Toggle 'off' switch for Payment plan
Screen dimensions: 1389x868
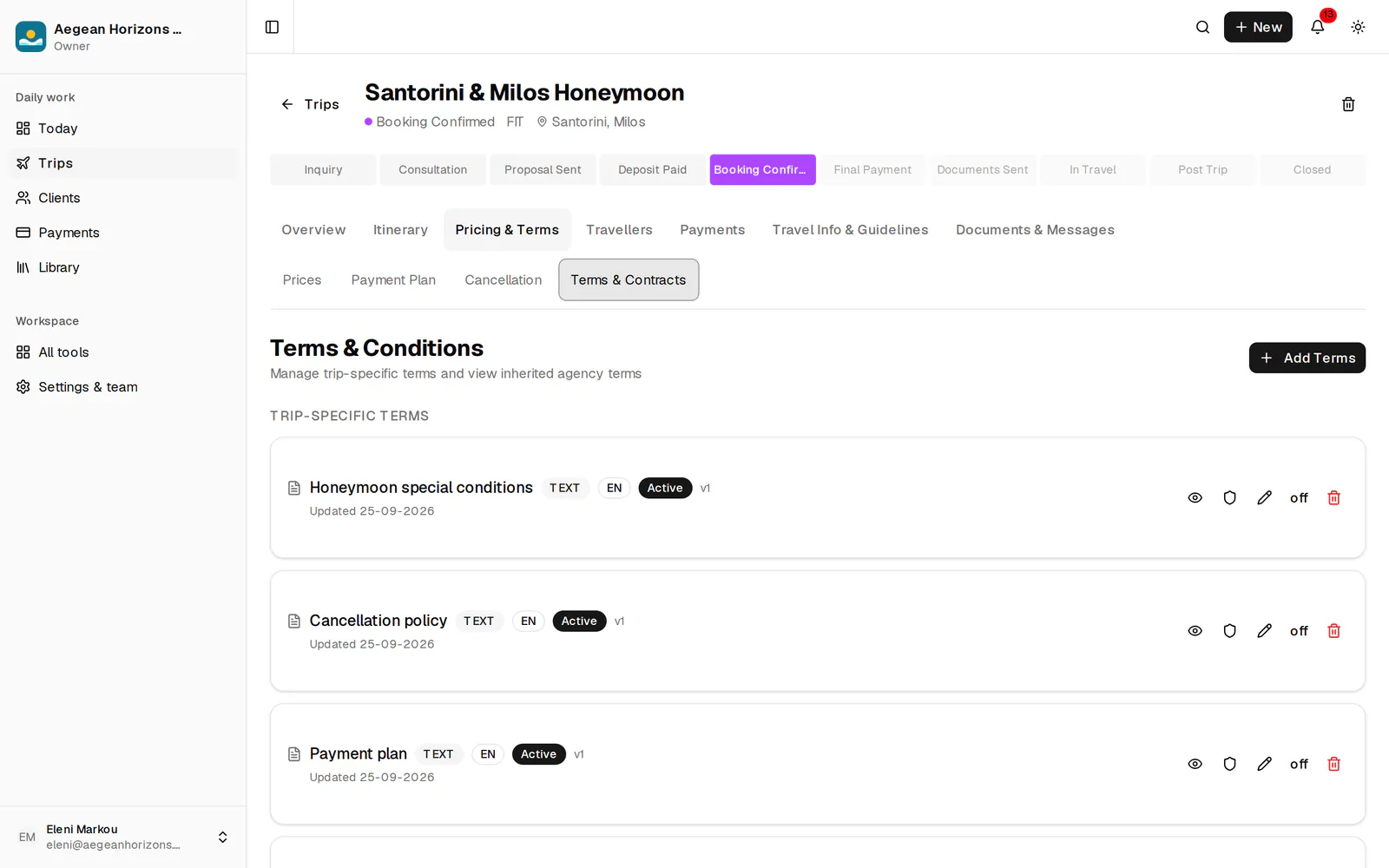click(1299, 764)
